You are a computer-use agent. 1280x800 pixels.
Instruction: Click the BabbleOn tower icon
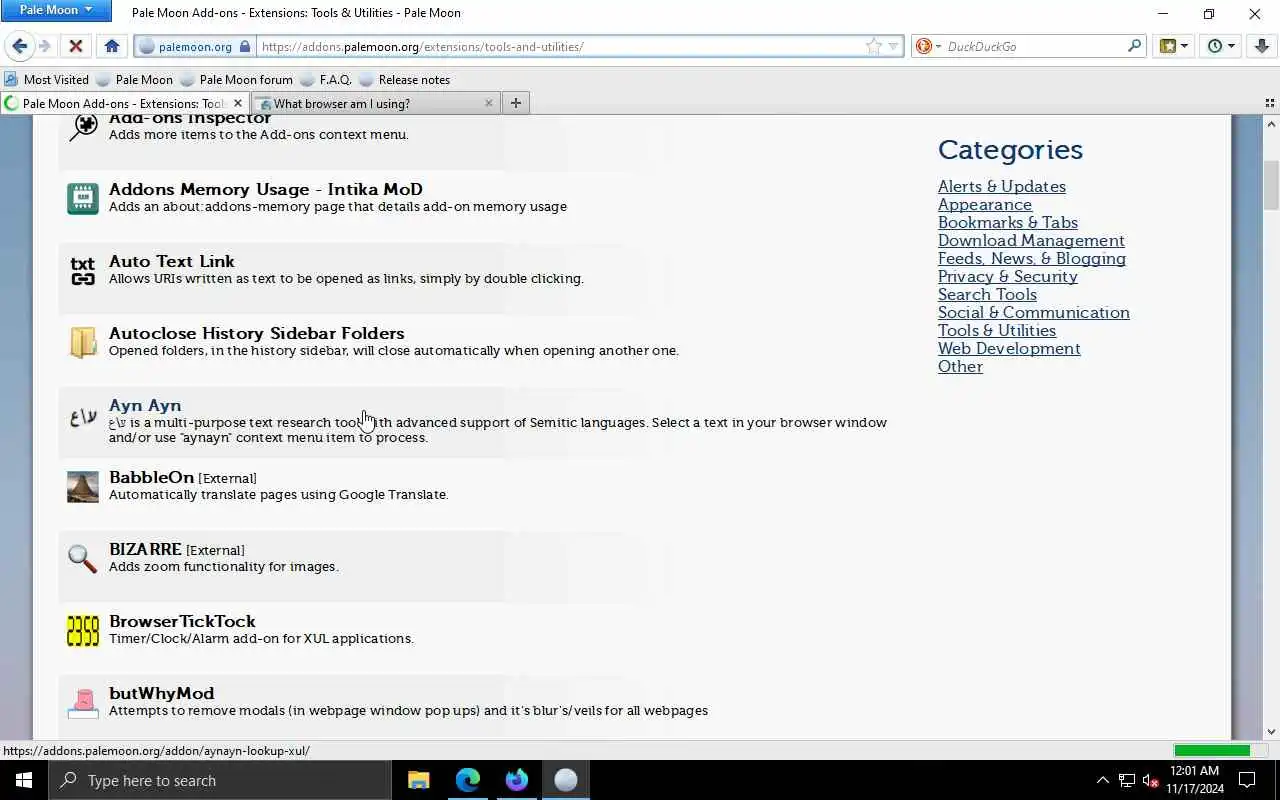coord(83,486)
